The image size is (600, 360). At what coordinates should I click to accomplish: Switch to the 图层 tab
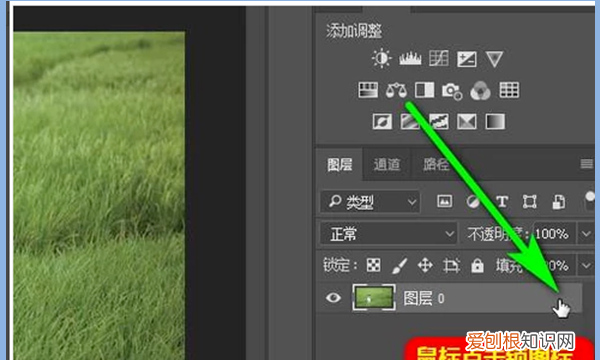coord(340,165)
